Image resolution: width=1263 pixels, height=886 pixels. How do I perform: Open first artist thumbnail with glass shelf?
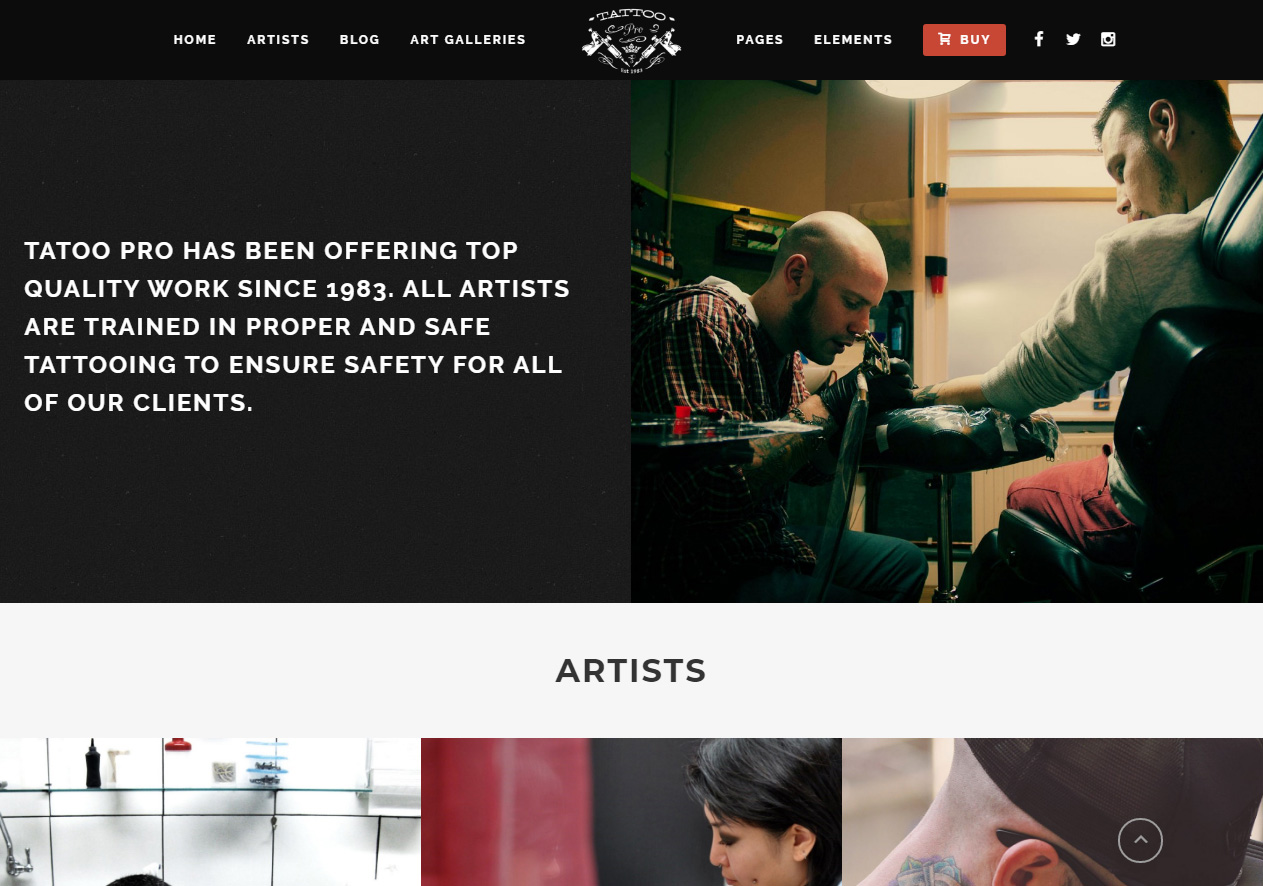click(x=210, y=812)
